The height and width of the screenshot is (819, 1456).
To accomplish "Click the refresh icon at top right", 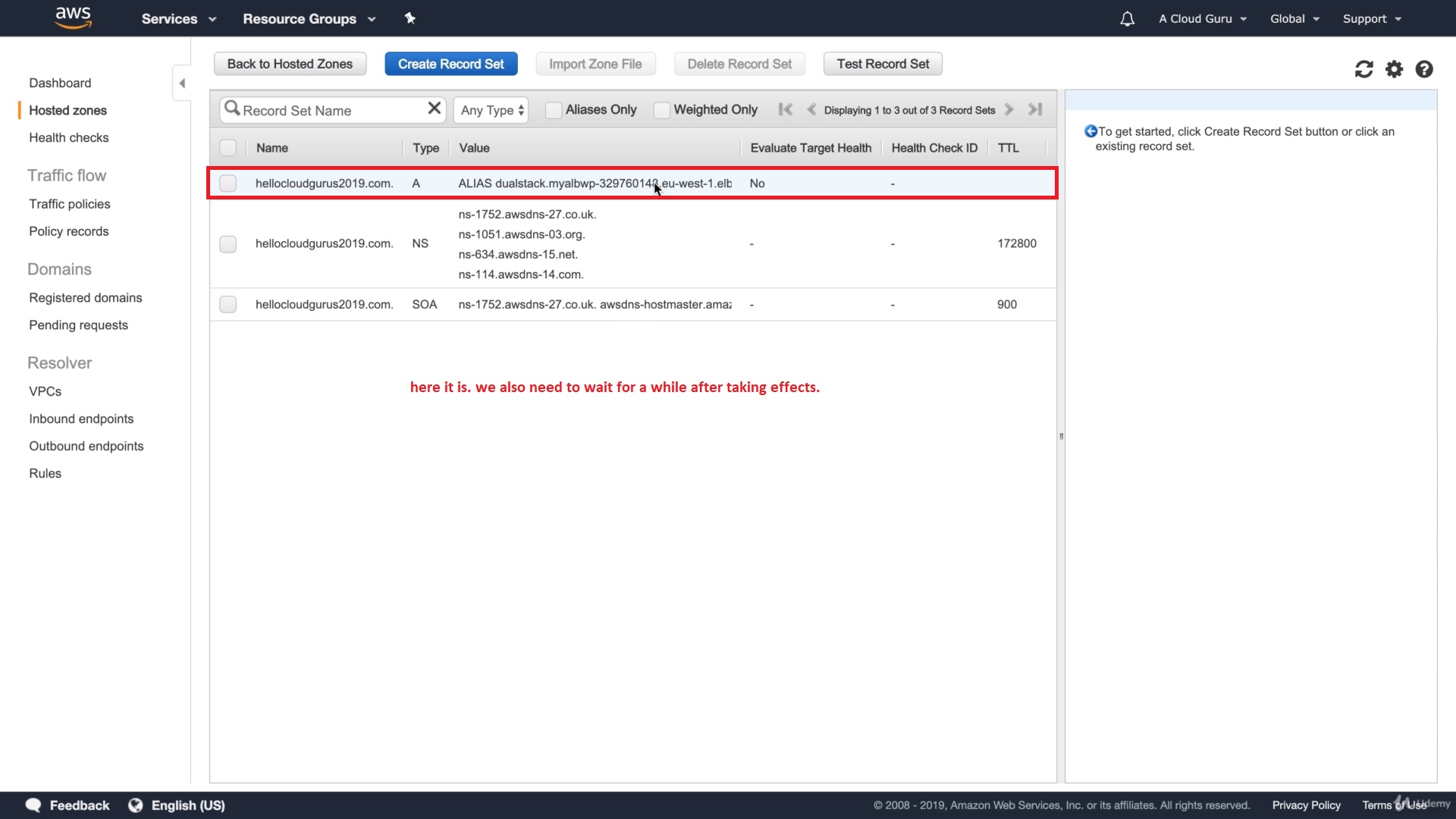I will [1363, 69].
